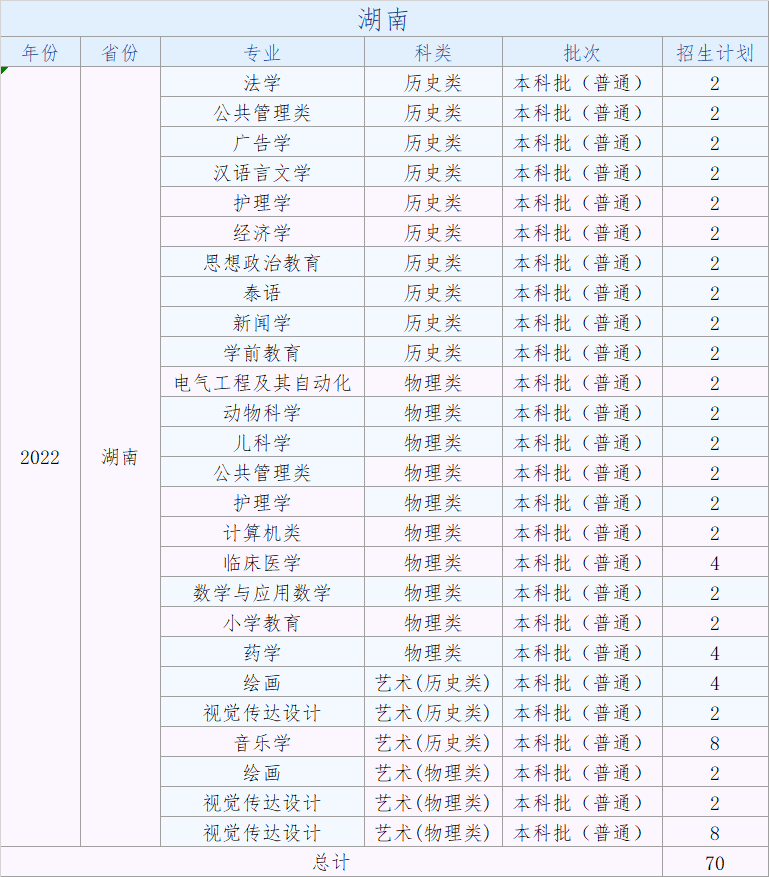
Task: Click the 数学与应用数学 cell
Action: 262,593
